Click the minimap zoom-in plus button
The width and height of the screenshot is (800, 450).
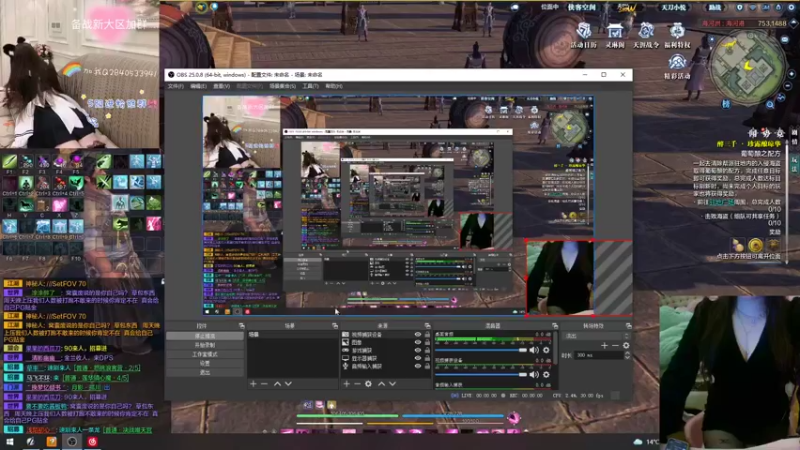791,73
